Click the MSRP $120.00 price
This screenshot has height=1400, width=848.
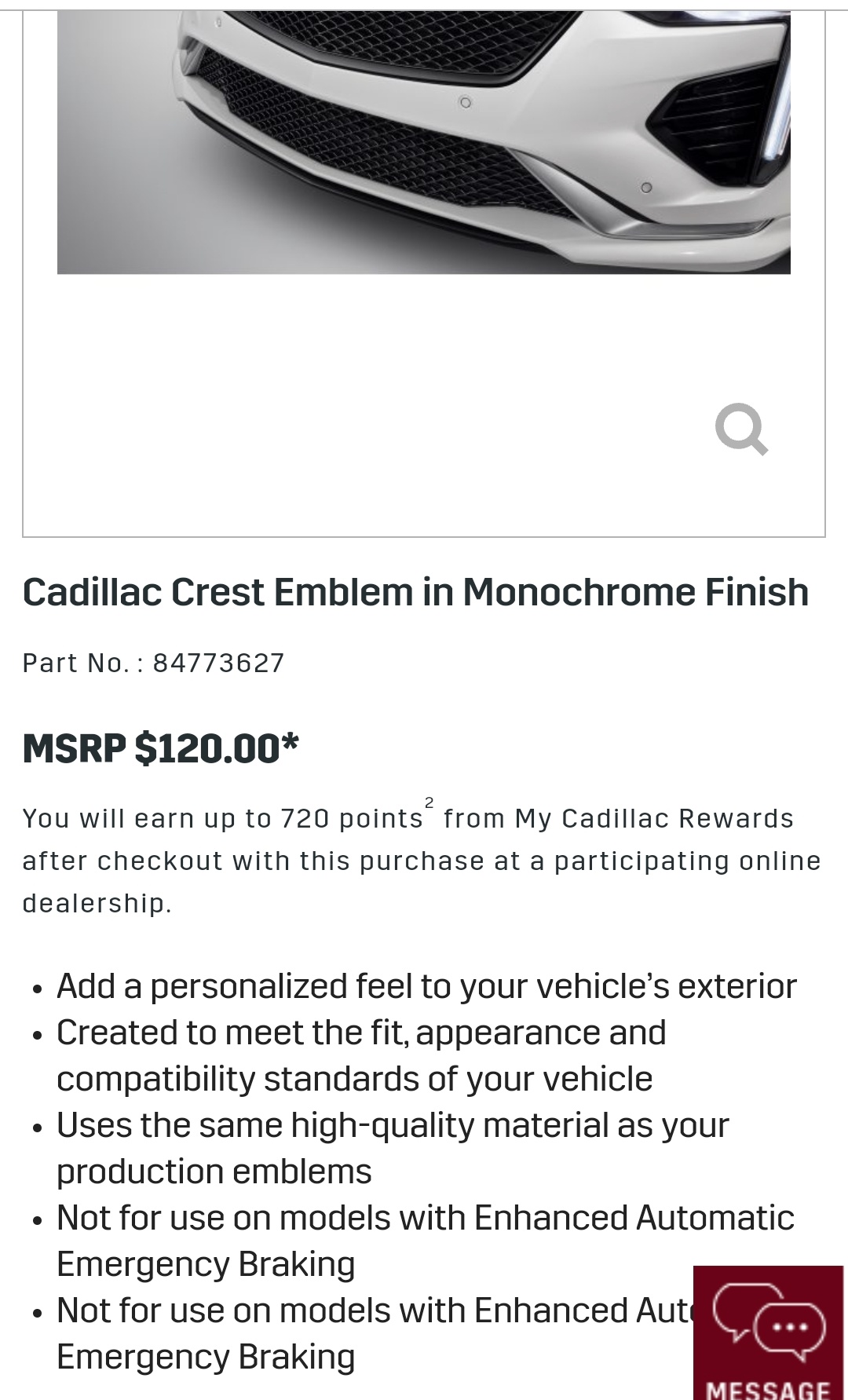point(151,748)
